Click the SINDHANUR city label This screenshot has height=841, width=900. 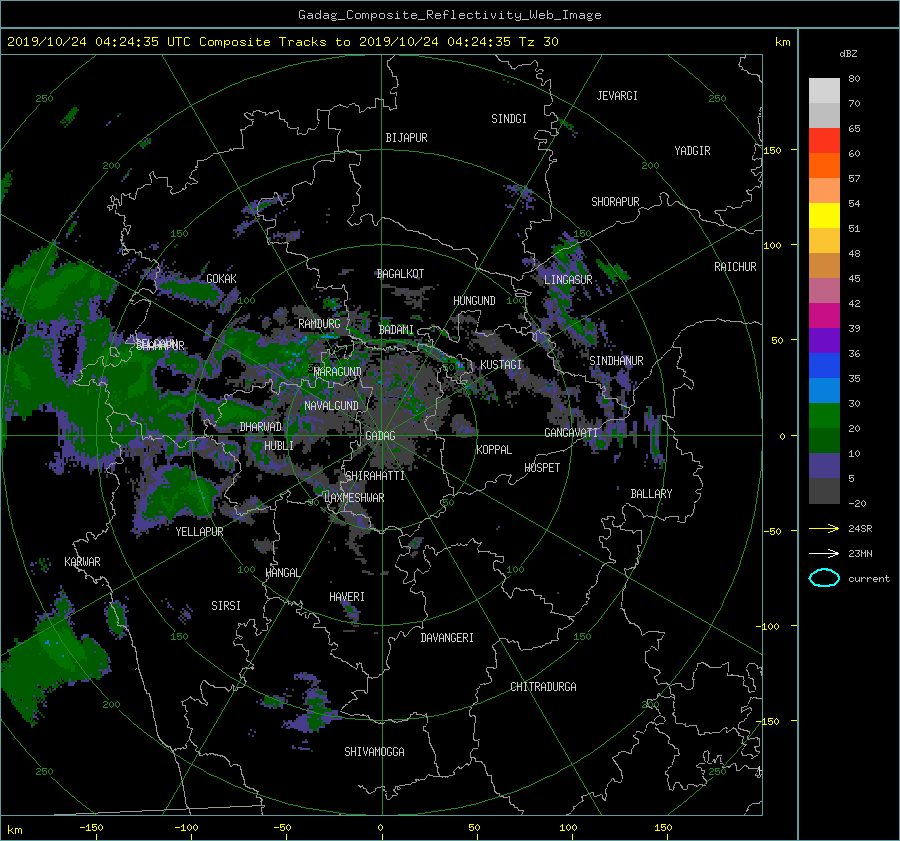pos(616,361)
